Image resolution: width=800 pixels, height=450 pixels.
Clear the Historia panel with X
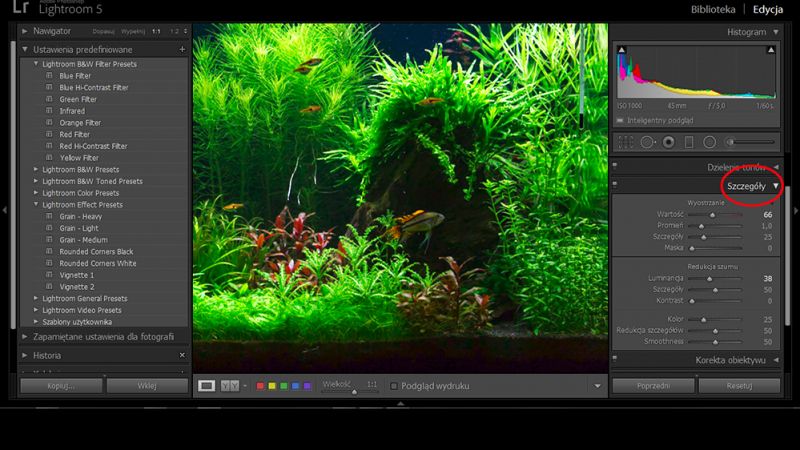[182, 355]
